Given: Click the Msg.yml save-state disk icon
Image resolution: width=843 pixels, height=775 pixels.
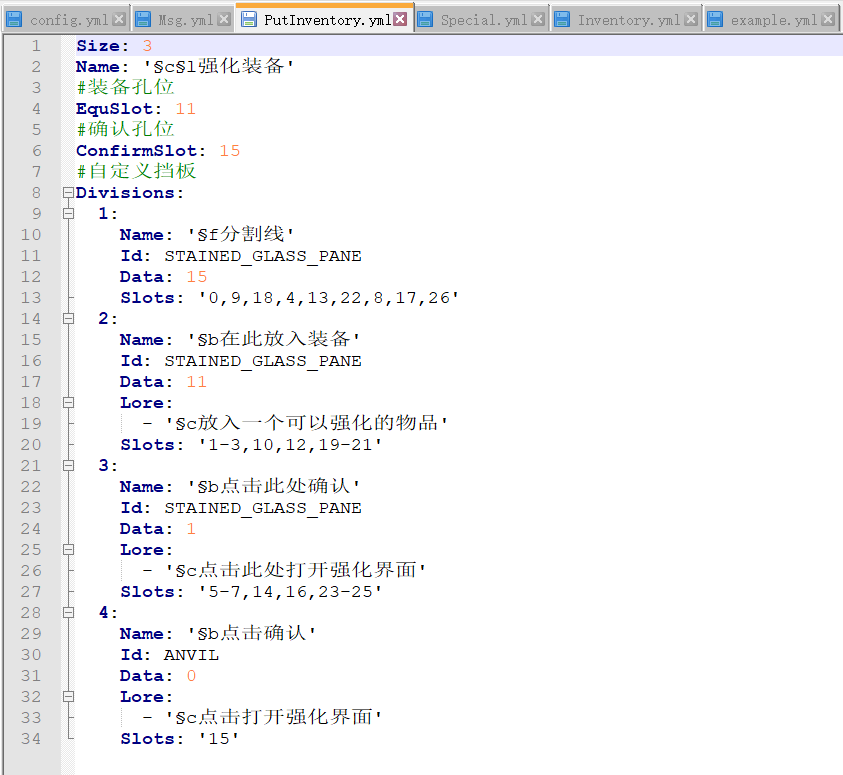Looking at the screenshot, I should coord(143,19).
